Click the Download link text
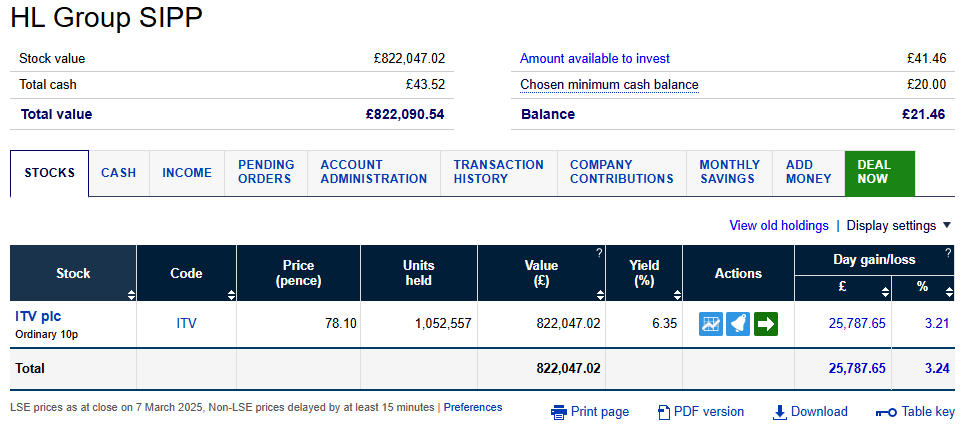This screenshot has width=964, height=430. click(x=819, y=412)
